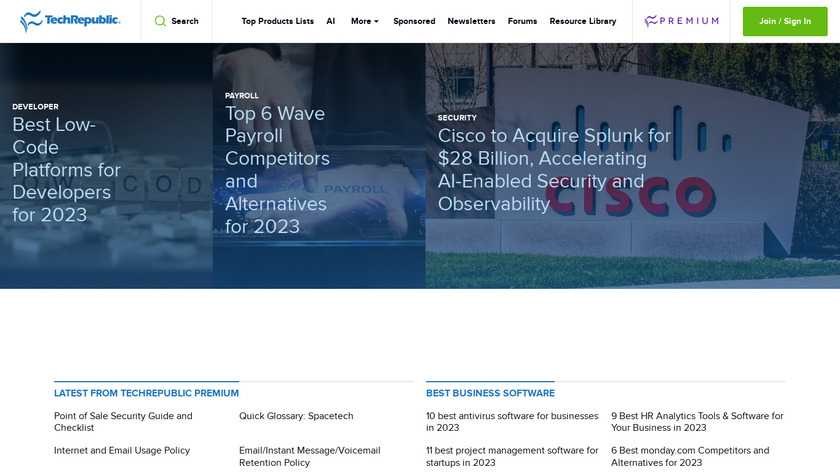Open the Sponsored page
840x472 pixels.
pos(414,21)
